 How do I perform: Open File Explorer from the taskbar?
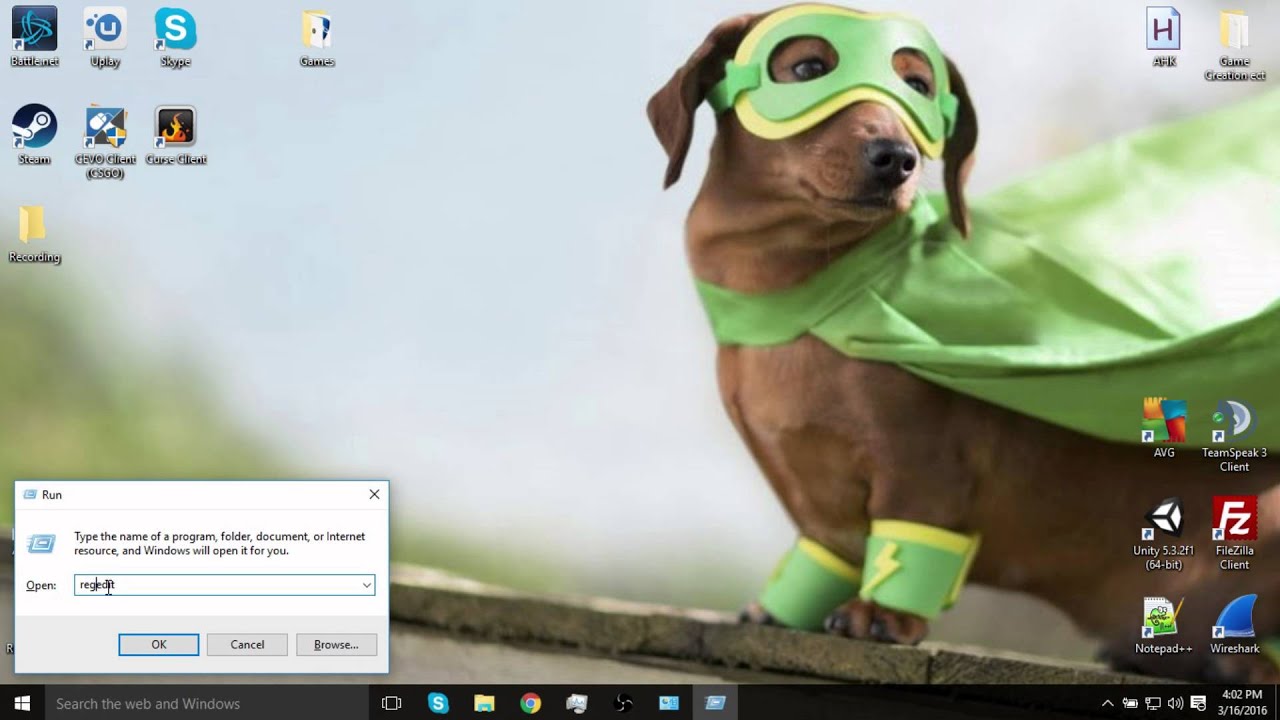coord(484,703)
